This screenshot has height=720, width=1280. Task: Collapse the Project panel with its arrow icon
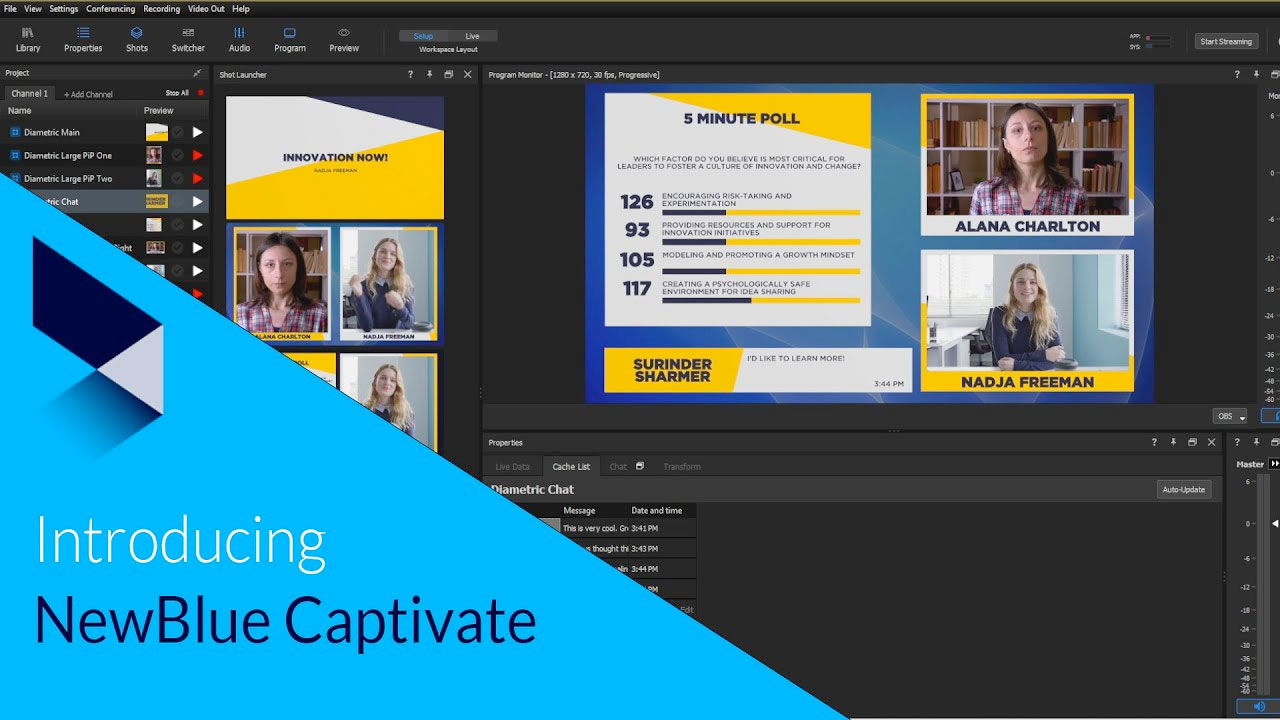[x=197, y=73]
